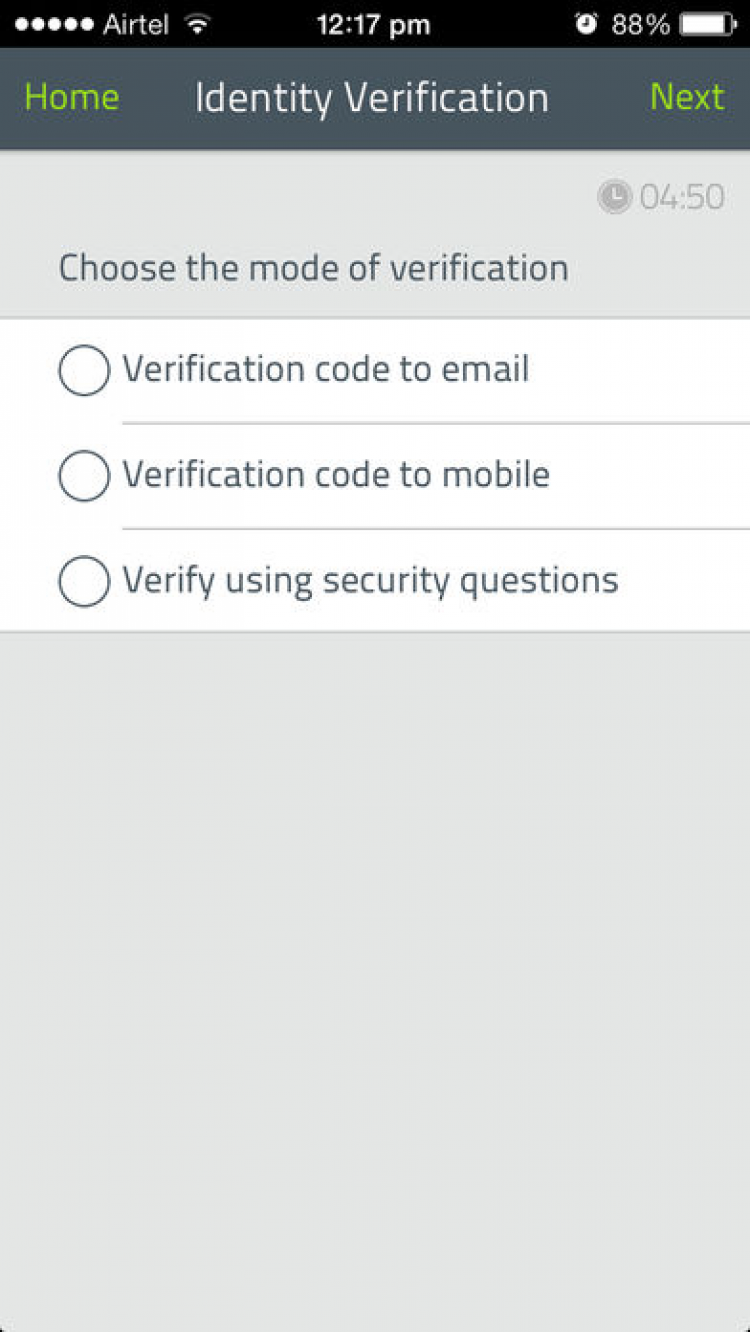Choose the mobile verification radio button

[84, 476]
